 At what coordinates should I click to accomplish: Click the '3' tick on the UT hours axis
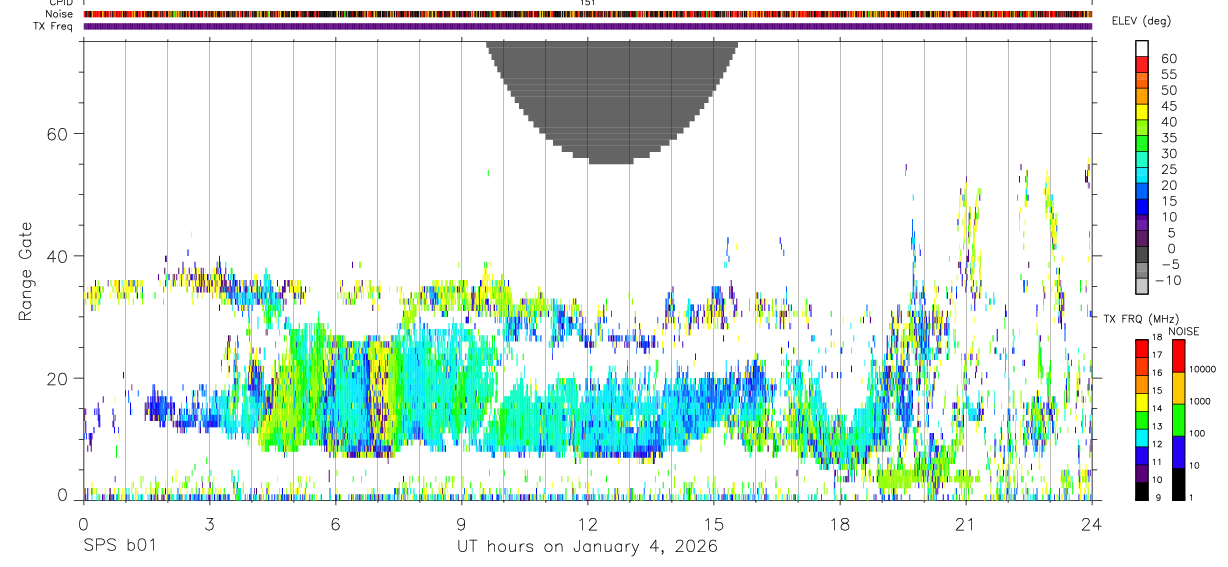[209, 524]
